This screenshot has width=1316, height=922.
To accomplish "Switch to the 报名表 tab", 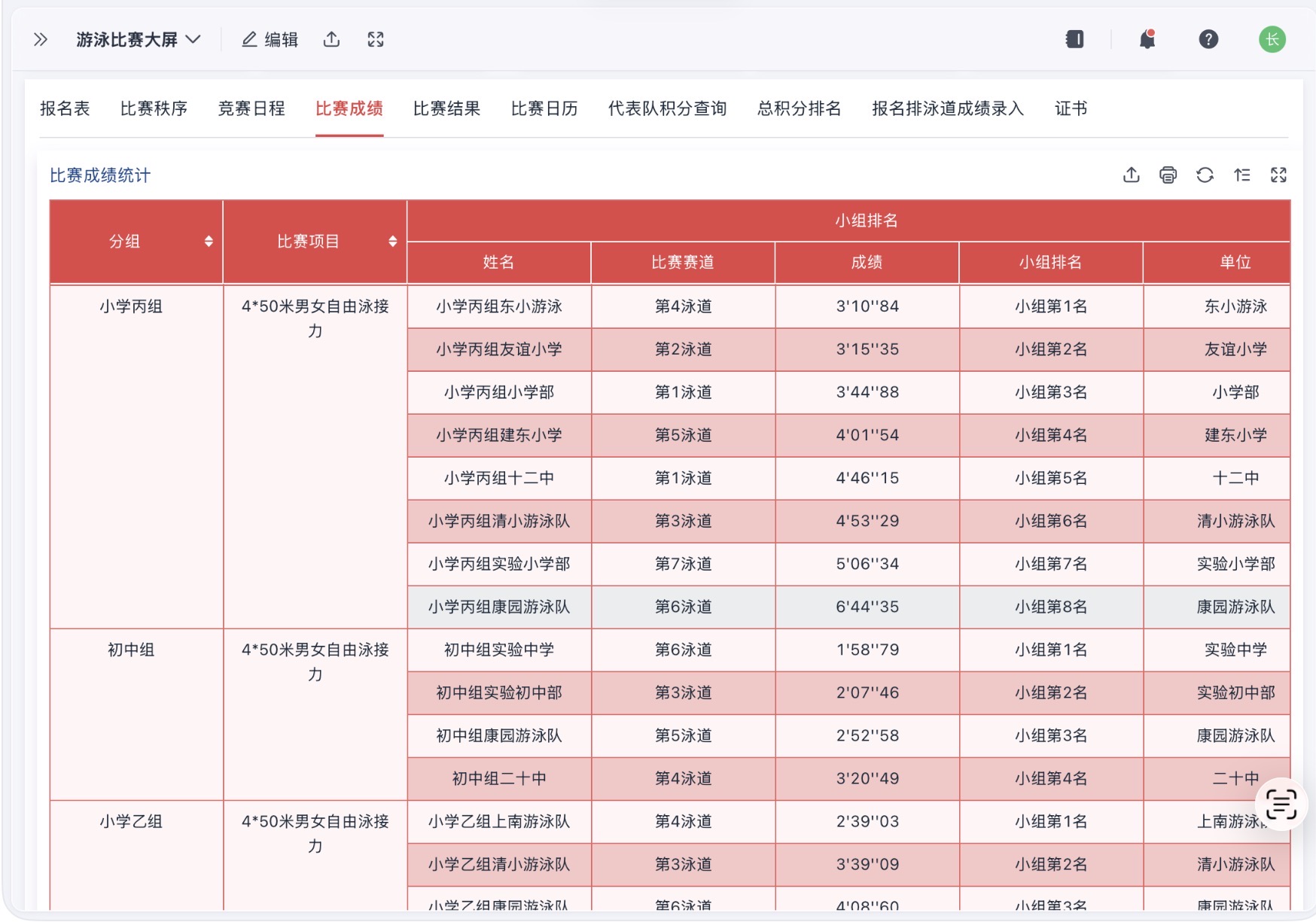I will point(65,108).
